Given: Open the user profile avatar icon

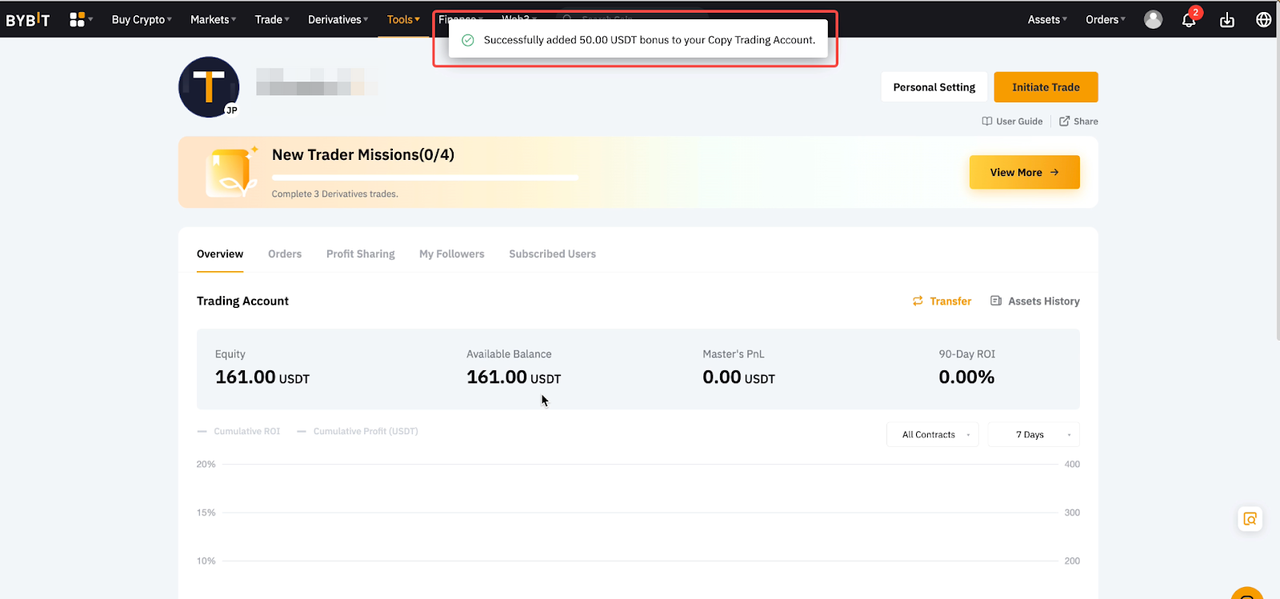Looking at the screenshot, I should pos(1153,19).
